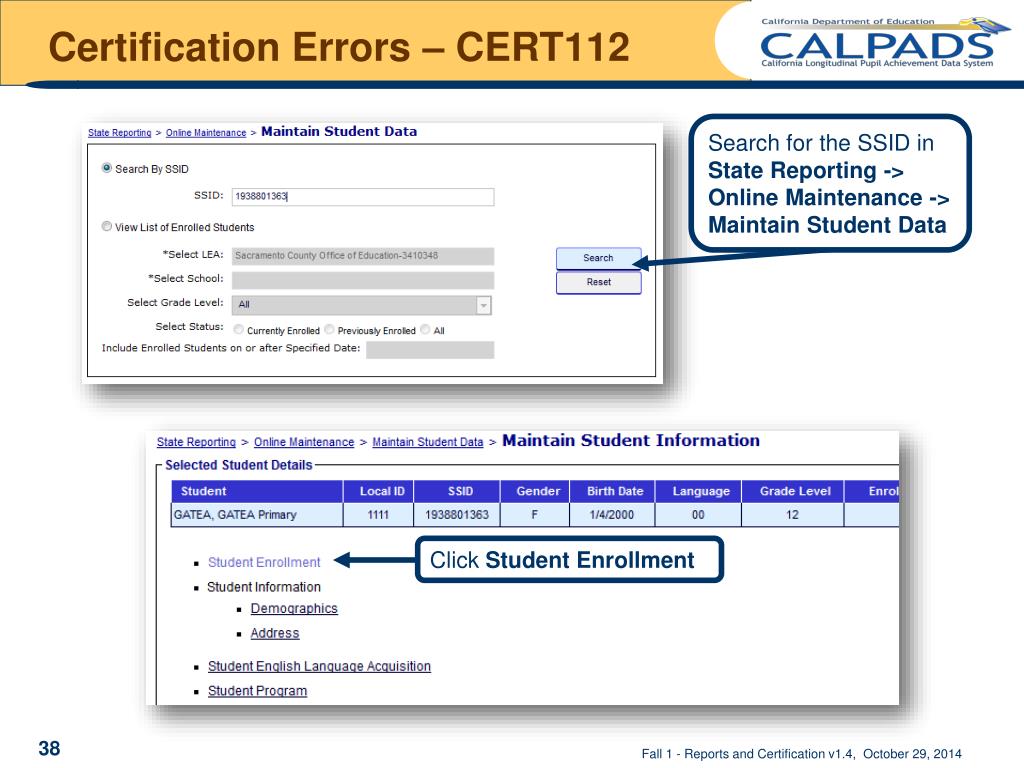Click the Reset button
The height and width of the screenshot is (768, 1024).
click(598, 282)
